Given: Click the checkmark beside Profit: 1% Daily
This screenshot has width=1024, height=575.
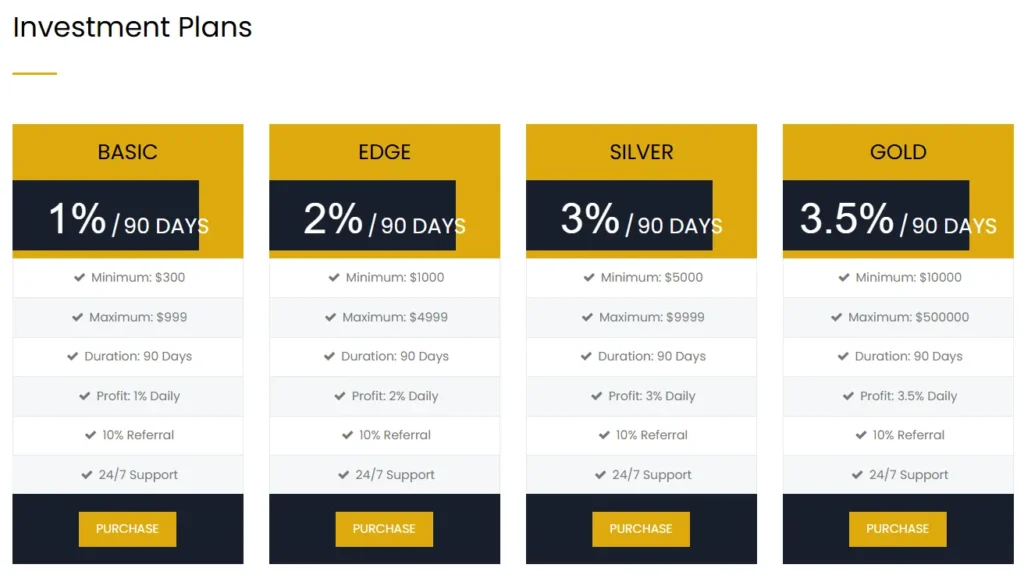Looking at the screenshot, I should tap(85, 396).
